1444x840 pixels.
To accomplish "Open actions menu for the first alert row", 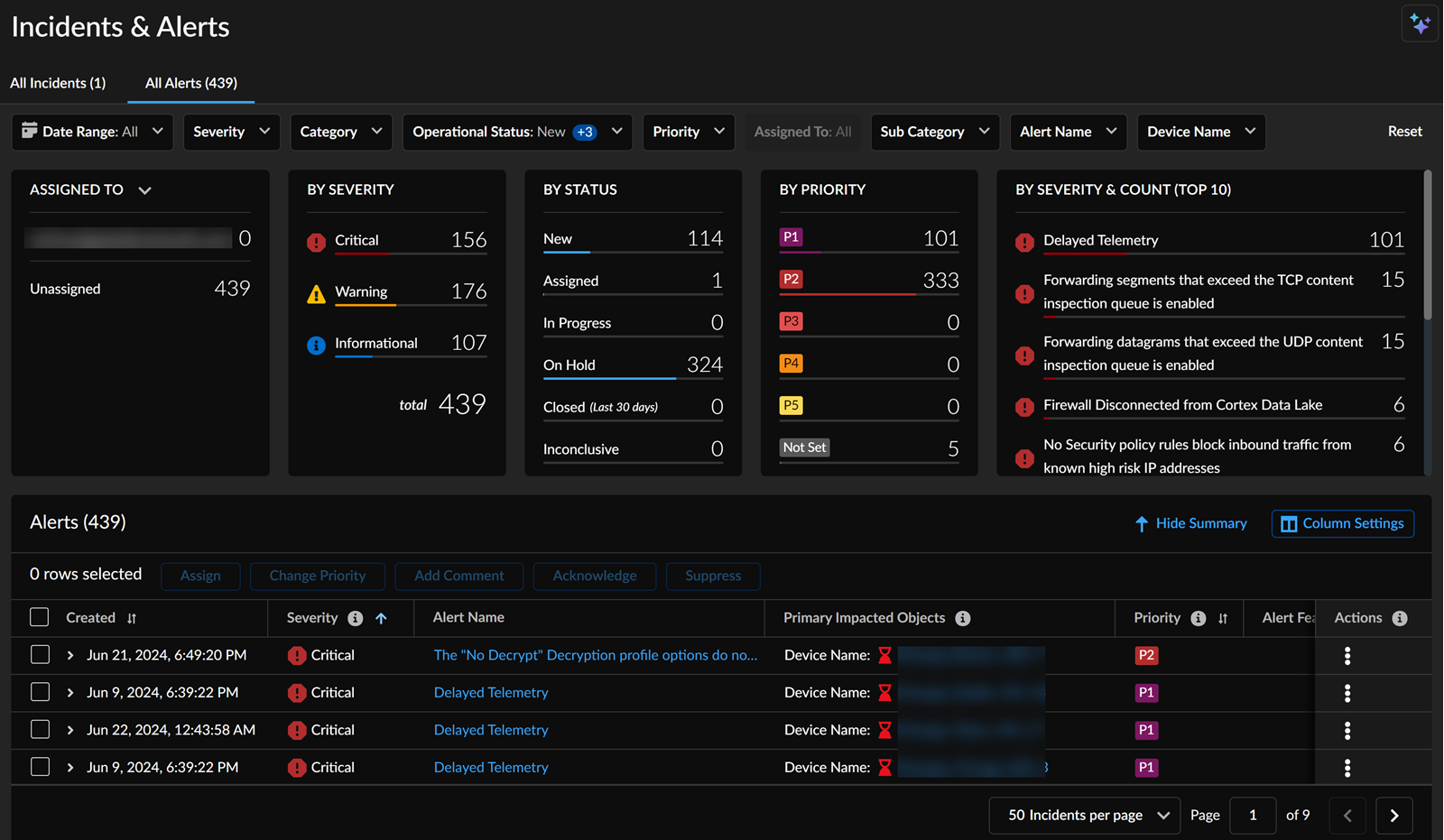I will (1347, 656).
